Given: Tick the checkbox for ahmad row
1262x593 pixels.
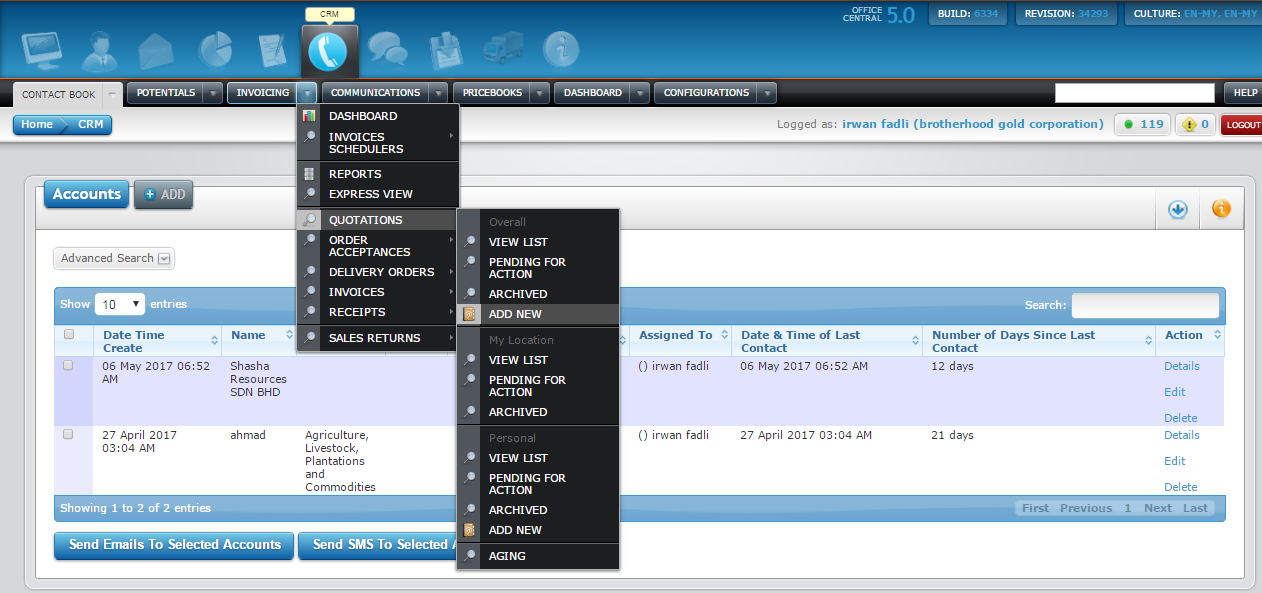Looking at the screenshot, I should click(x=69, y=434).
